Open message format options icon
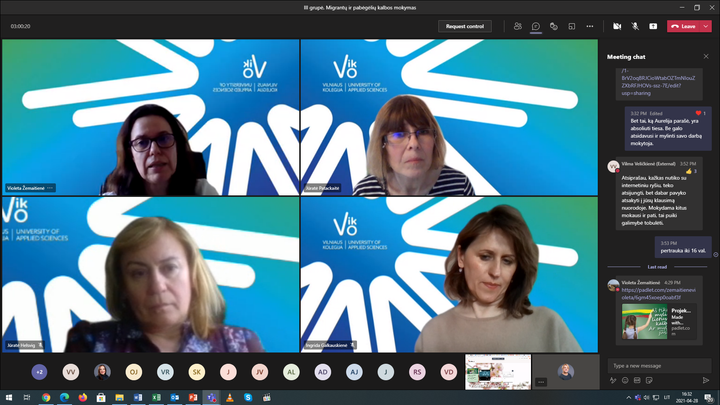This screenshot has width=720, height=405. coord(613,380)
